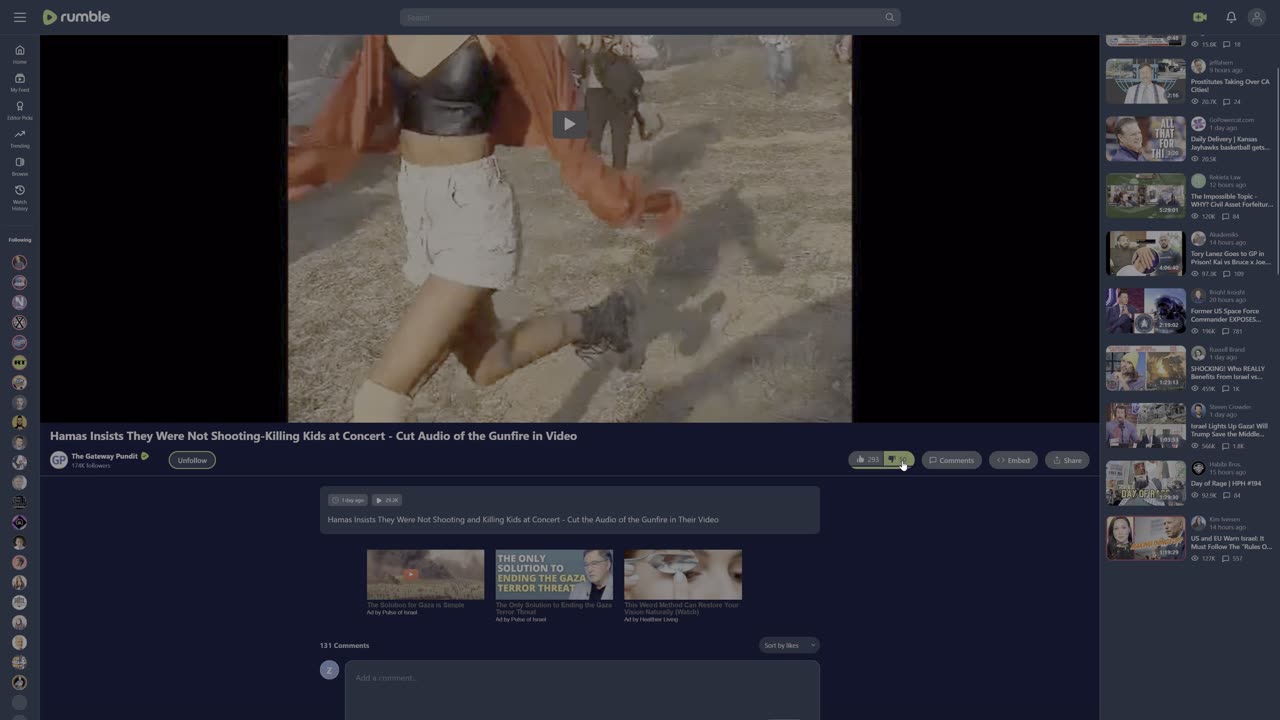Open 'Tory Lanez Goes to GP' video title
Viewport: 1280px width, 720px height.
(1230, 258)
